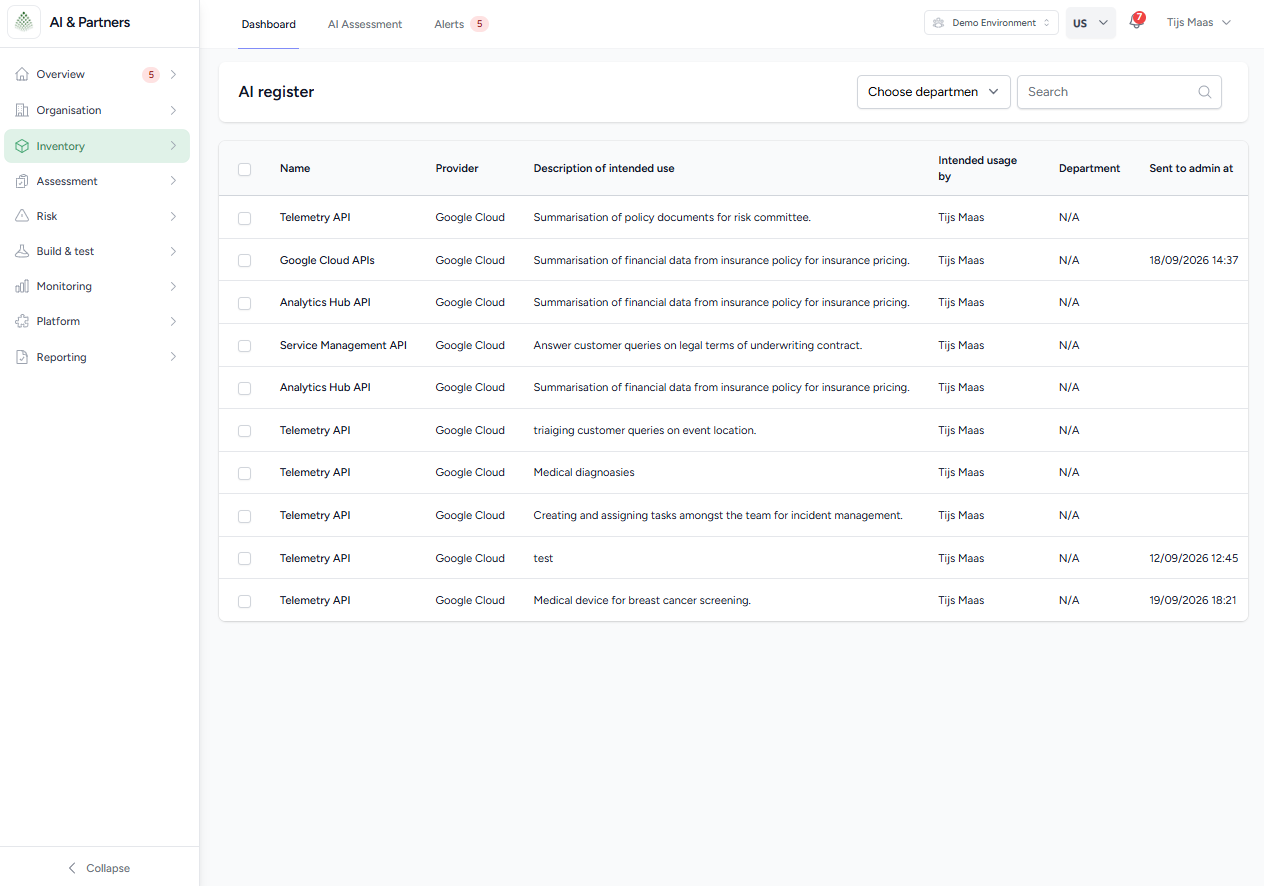Tick checkbox for incident management tasks row
This screenshot has height=886, width=1264.
(244, 516)
